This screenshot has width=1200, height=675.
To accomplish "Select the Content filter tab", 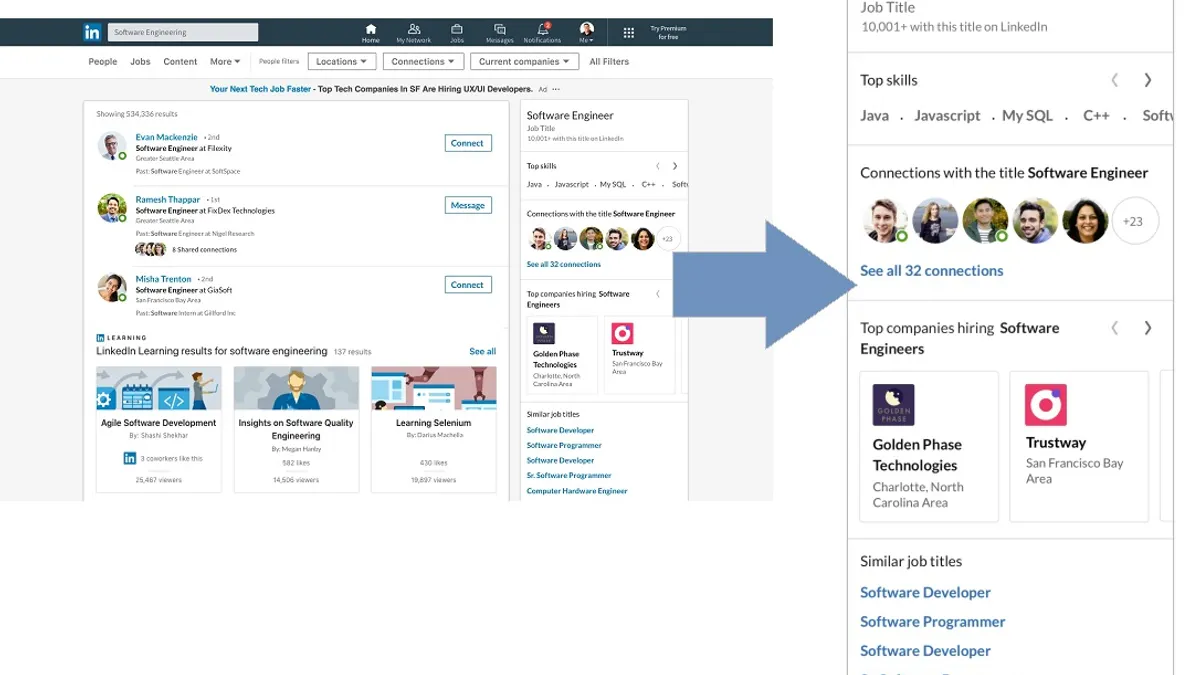I will click(x=180, y=62).
